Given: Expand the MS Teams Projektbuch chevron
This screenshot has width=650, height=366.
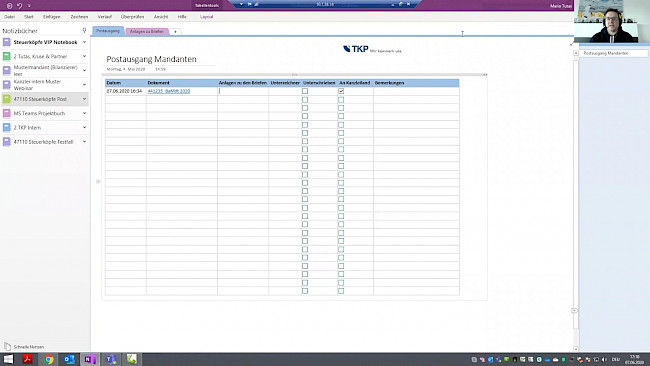Looking at the screenshot, I should [84, 113].
